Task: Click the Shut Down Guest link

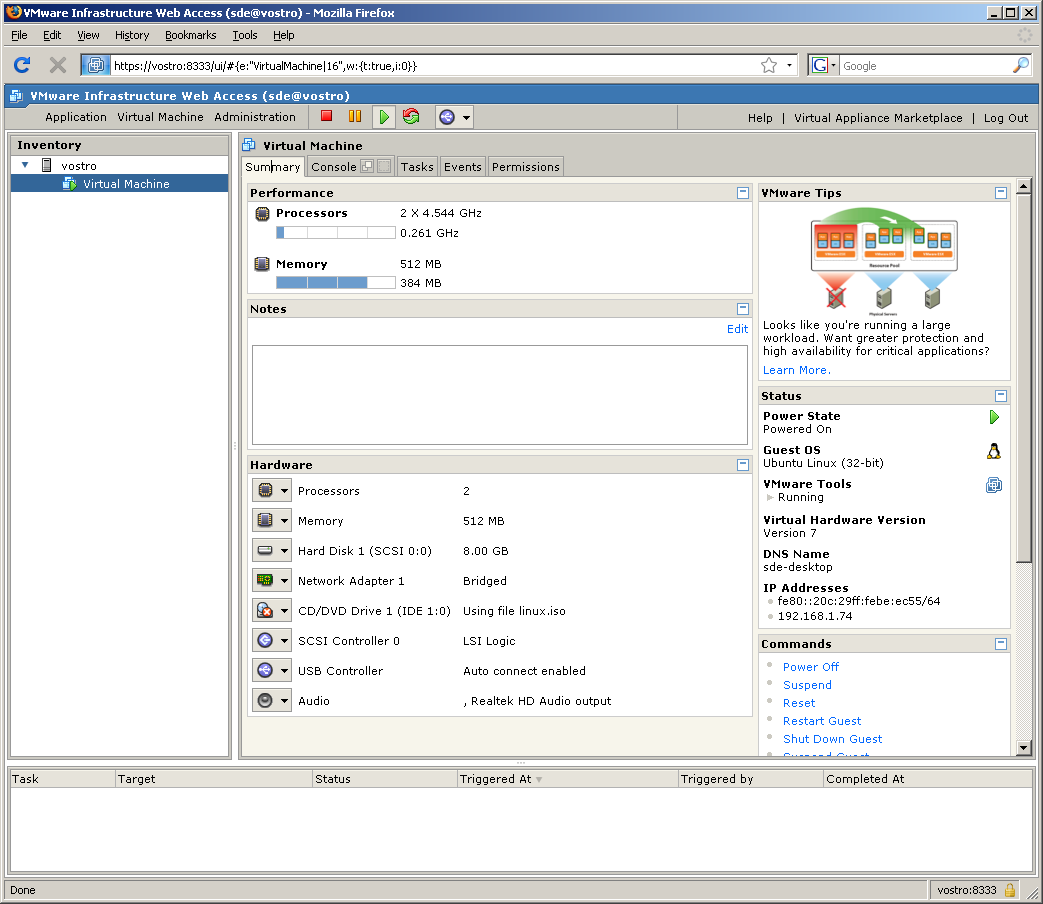Action: tap(832, 739)
